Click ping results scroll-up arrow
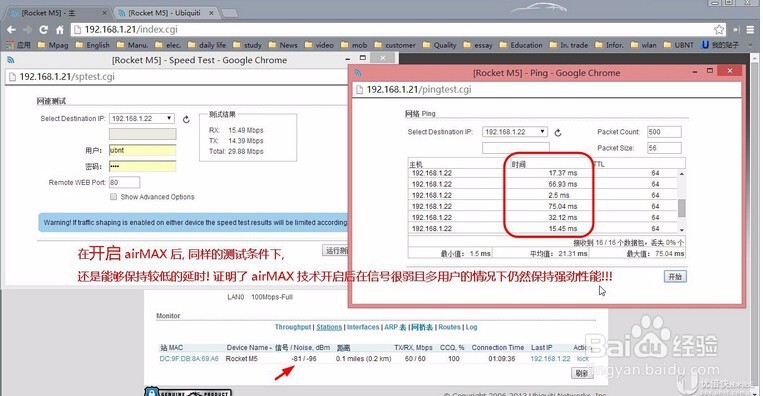 tap(681, 174)
